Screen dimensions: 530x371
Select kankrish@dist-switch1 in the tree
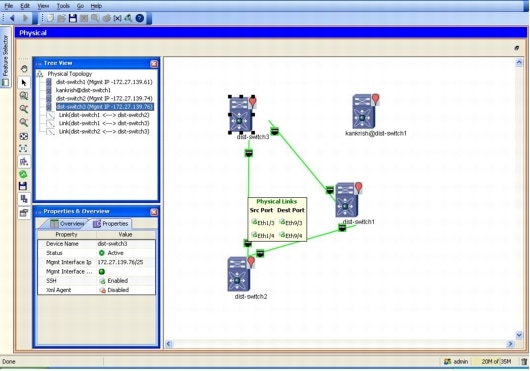point(83,90)
